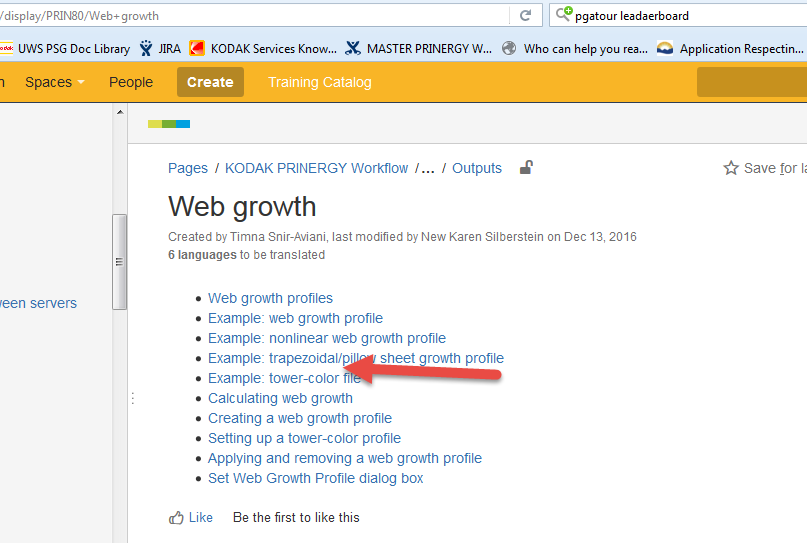Open the Application Respectin... bookmark
This screenshot has height=543, width=807.
click(x=730, y=49)
